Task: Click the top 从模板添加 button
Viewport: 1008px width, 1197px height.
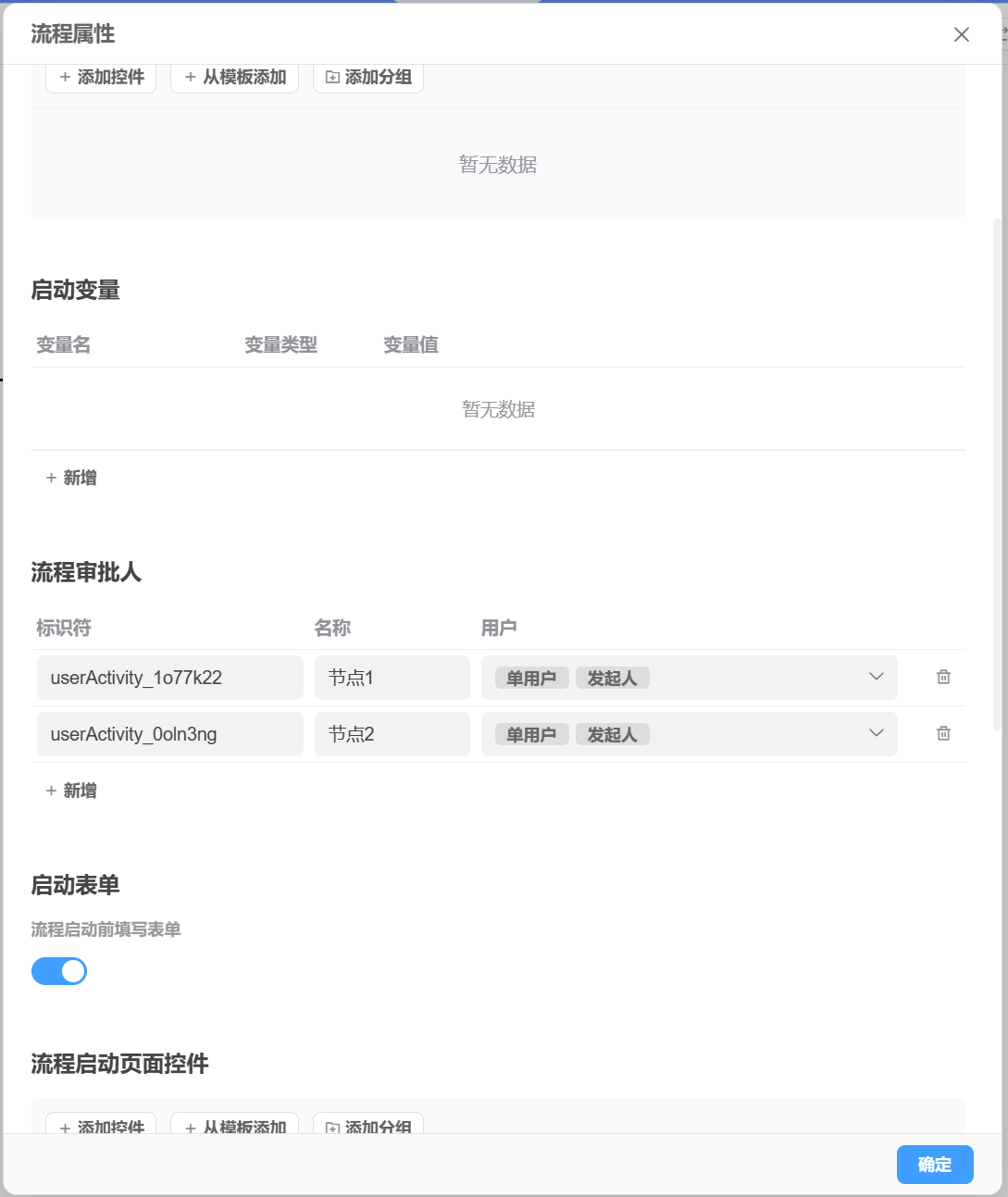Action: pyautogui.click(x=234, y=78)
